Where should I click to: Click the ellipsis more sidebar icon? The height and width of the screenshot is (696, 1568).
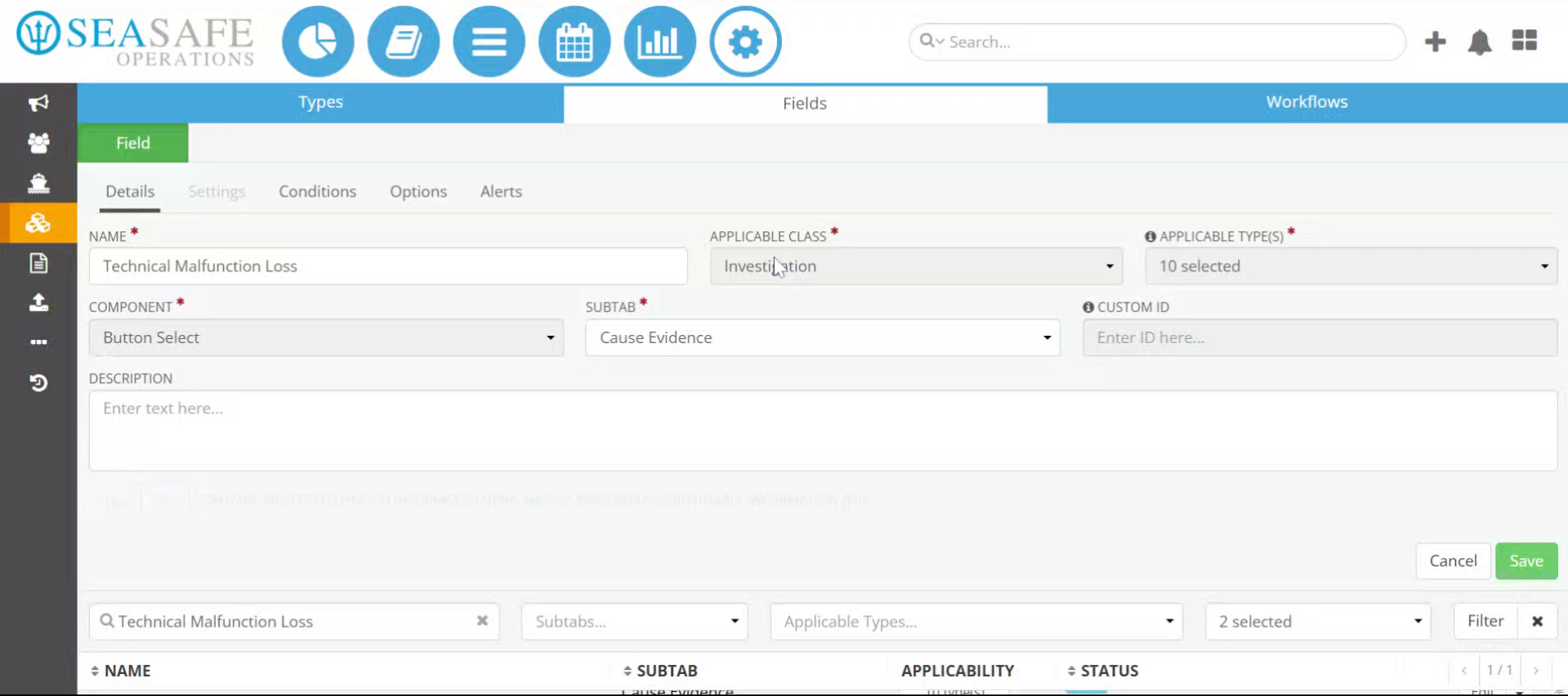[x=38, y=342]
